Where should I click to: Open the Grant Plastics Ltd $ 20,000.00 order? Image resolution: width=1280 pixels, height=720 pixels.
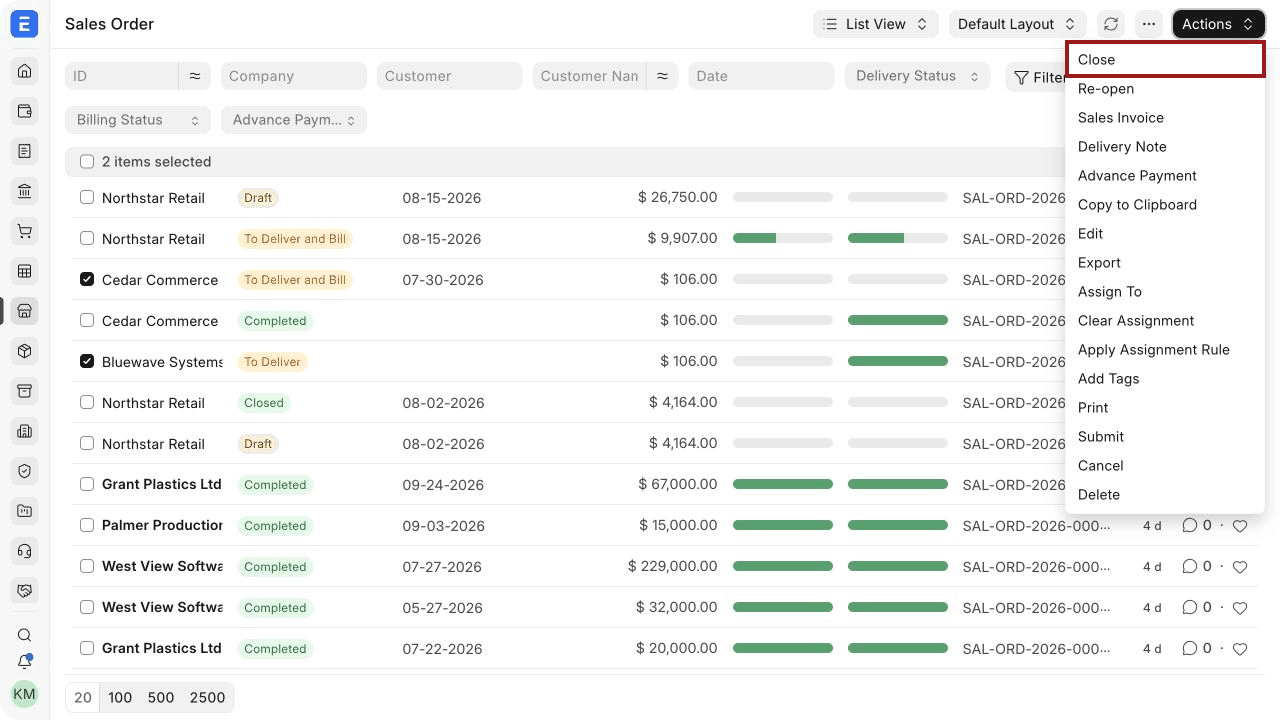[x=162, y=648]
